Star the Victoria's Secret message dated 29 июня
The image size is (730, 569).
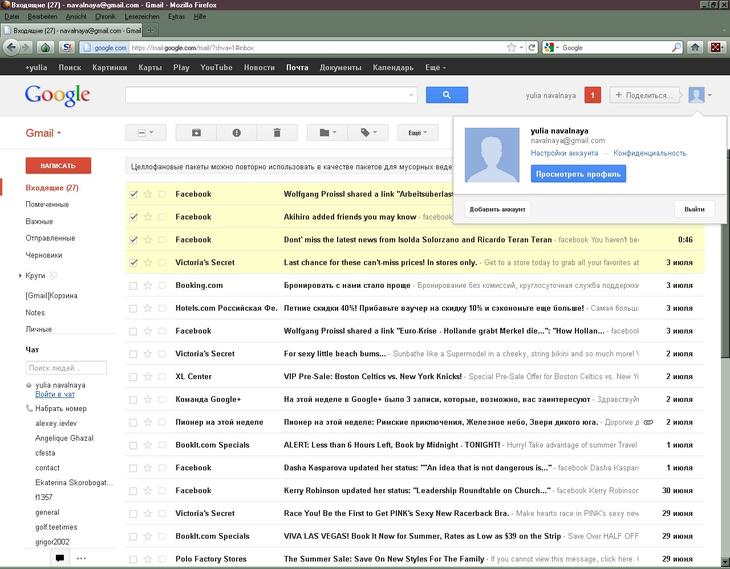(148, 514)
